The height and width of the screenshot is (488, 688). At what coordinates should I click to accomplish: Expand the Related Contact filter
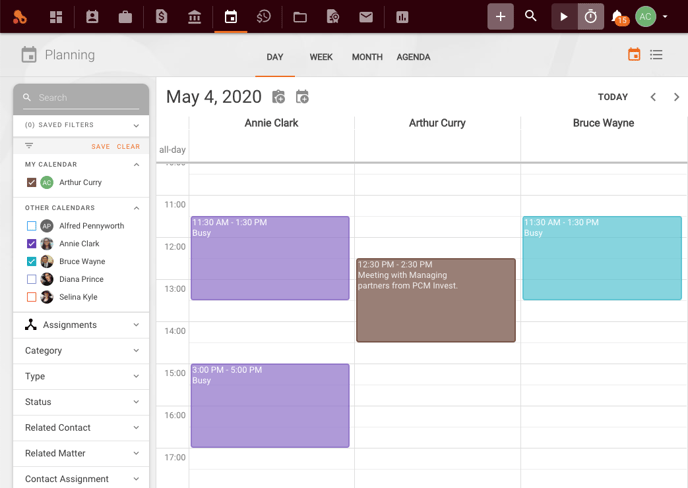coord(136,427)
